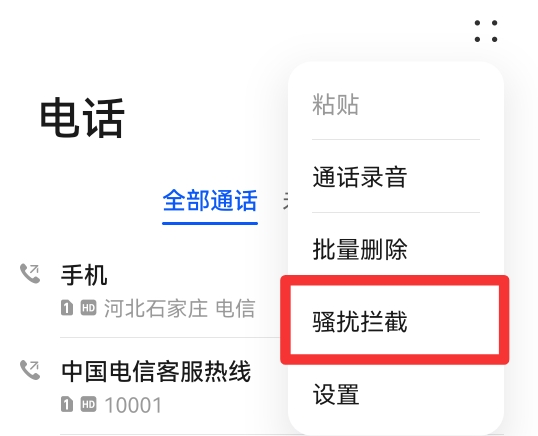The width and height of the screenshot is (538, 436).
Task: Tap the SIM 1 badge beside 10001
Action: point(67,404)
